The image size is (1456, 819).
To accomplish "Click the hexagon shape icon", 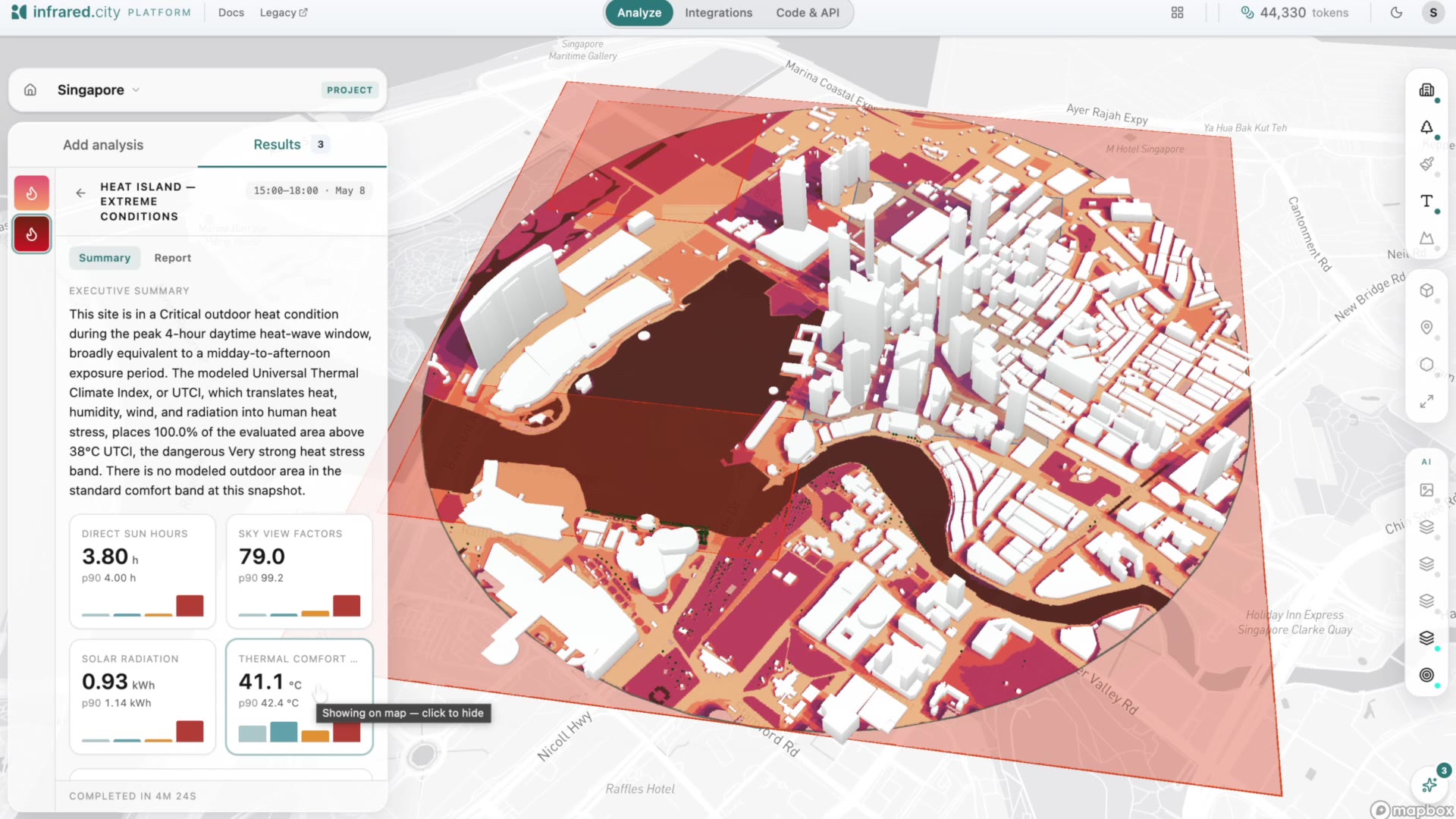I will click(1426, 365).
